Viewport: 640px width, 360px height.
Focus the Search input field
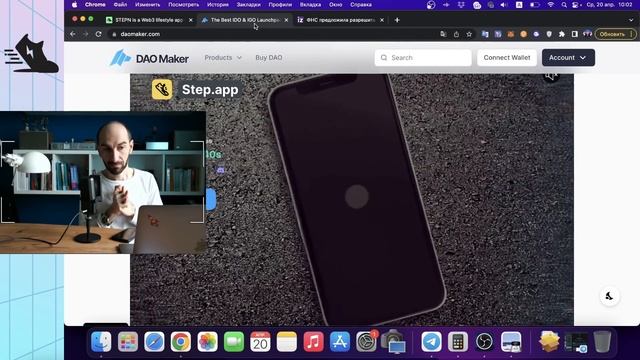pyautogui.click(x=423, y=58)
